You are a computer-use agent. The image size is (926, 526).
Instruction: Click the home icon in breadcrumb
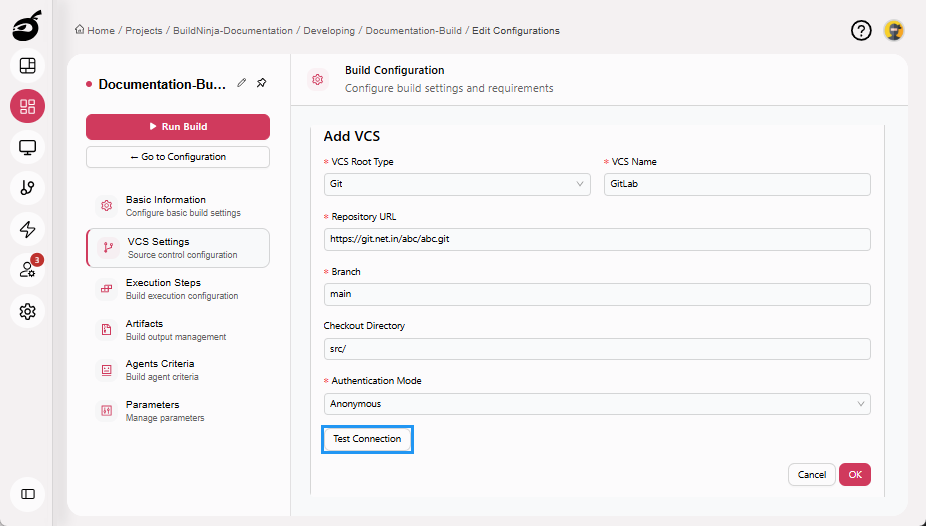point(80,30)
